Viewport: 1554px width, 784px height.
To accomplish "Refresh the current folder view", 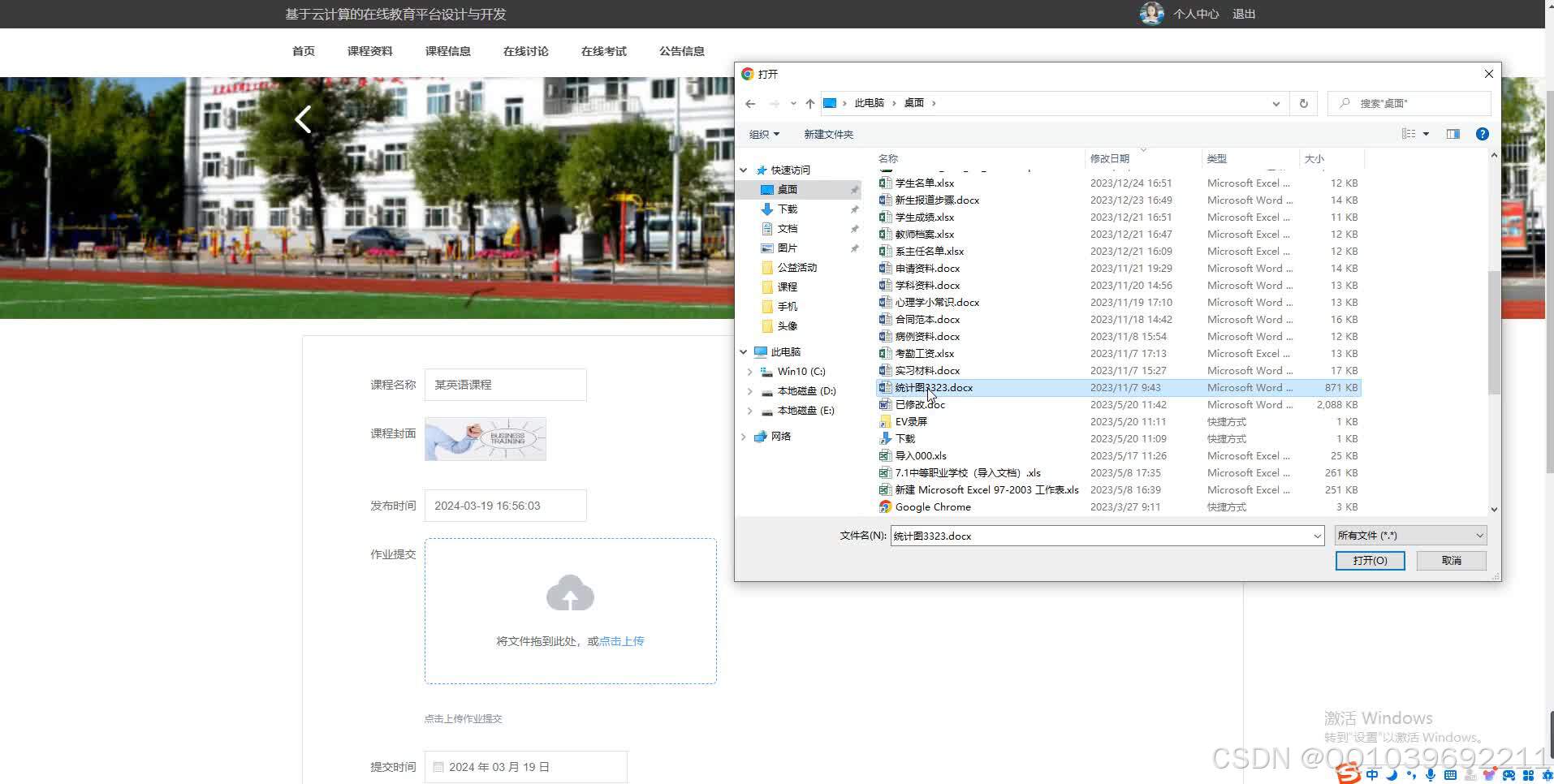I will (x=1303, y=103).
